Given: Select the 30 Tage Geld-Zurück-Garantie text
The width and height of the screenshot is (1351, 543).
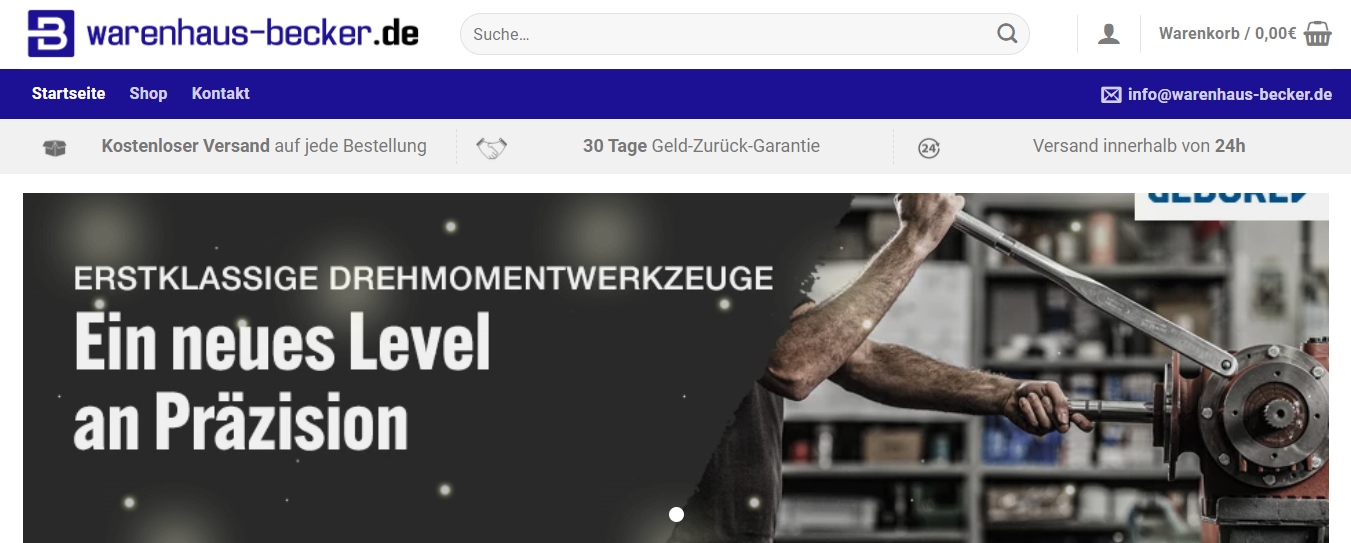Looking at the screenshot, I should pos(701,146).
